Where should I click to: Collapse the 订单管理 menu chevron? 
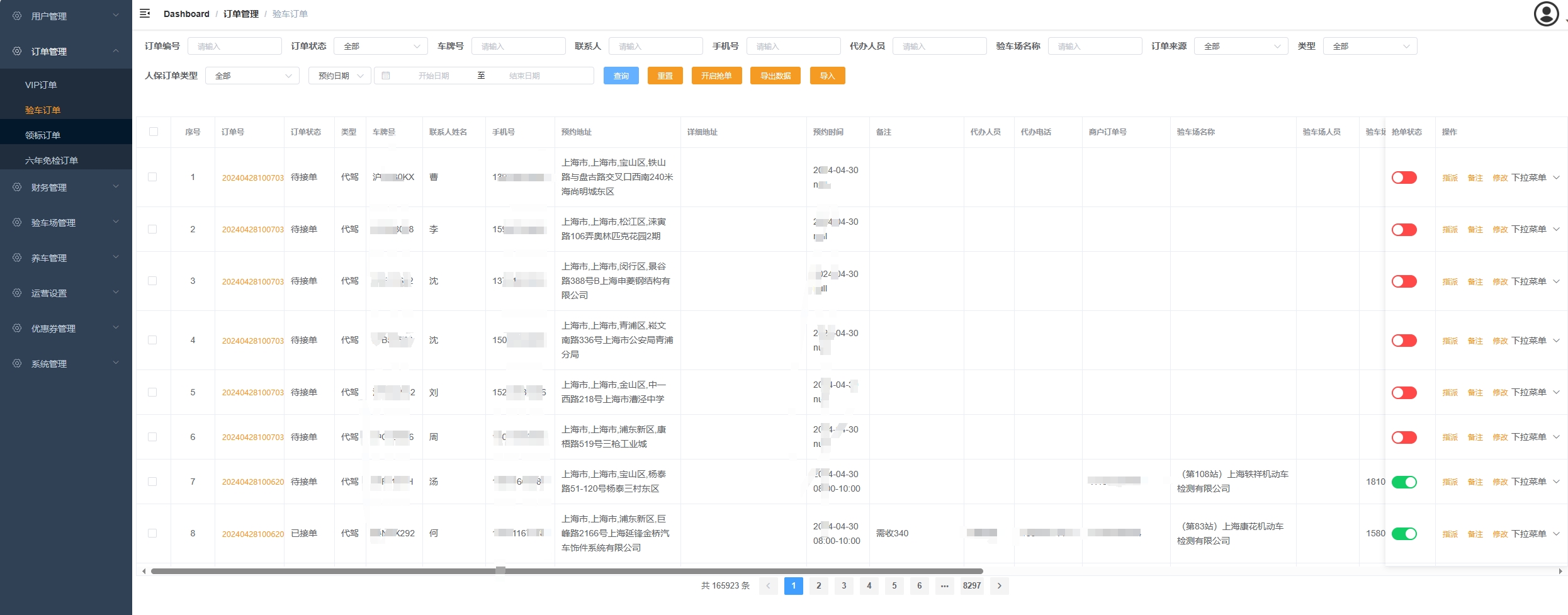pyautogui.click(x=116, y=50)
